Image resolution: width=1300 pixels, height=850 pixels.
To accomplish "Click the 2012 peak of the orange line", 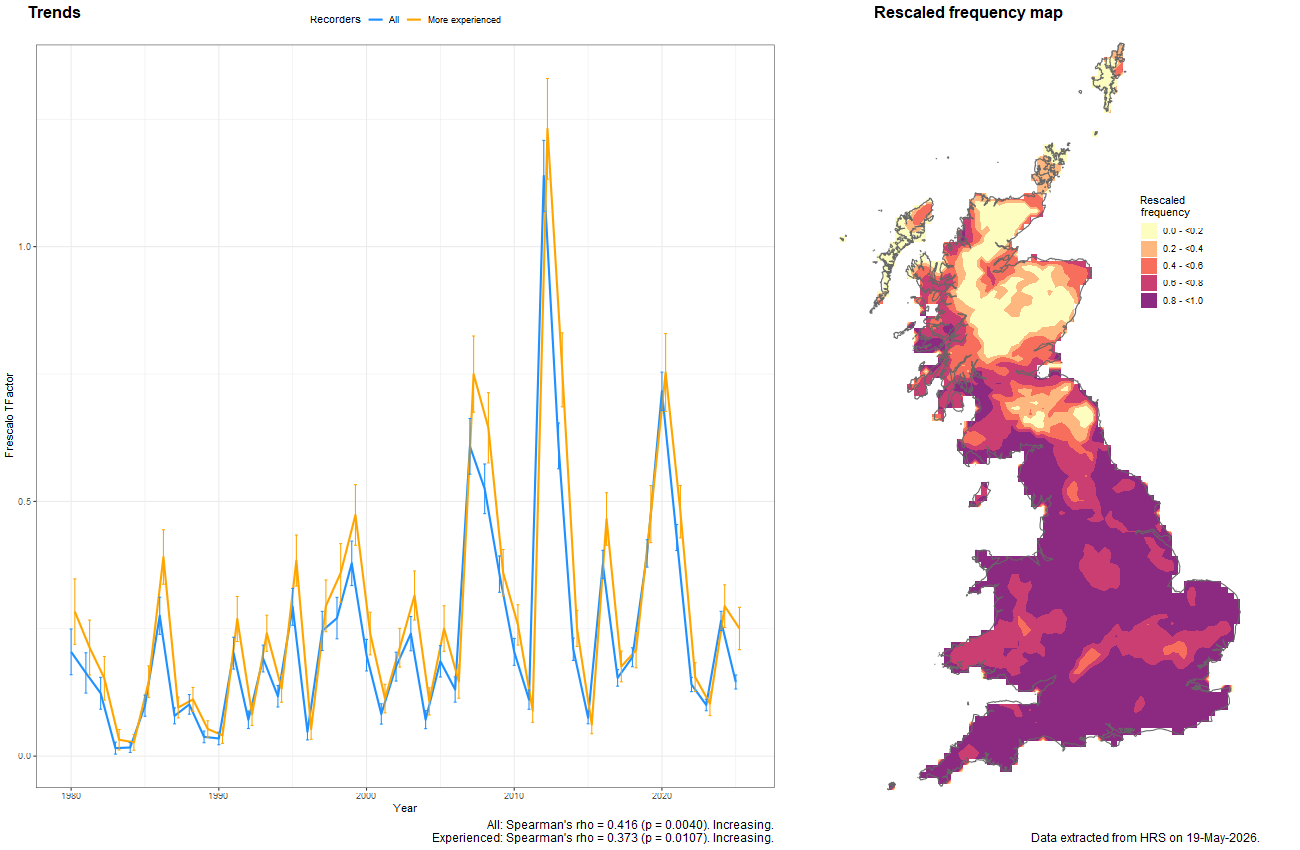I will (547, 128).
